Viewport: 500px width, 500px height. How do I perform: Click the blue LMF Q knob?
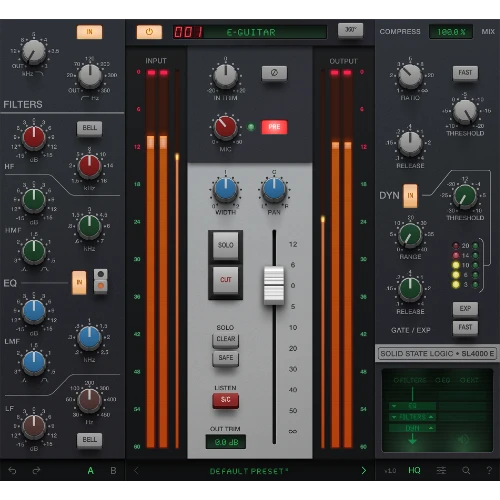(34, 362)
